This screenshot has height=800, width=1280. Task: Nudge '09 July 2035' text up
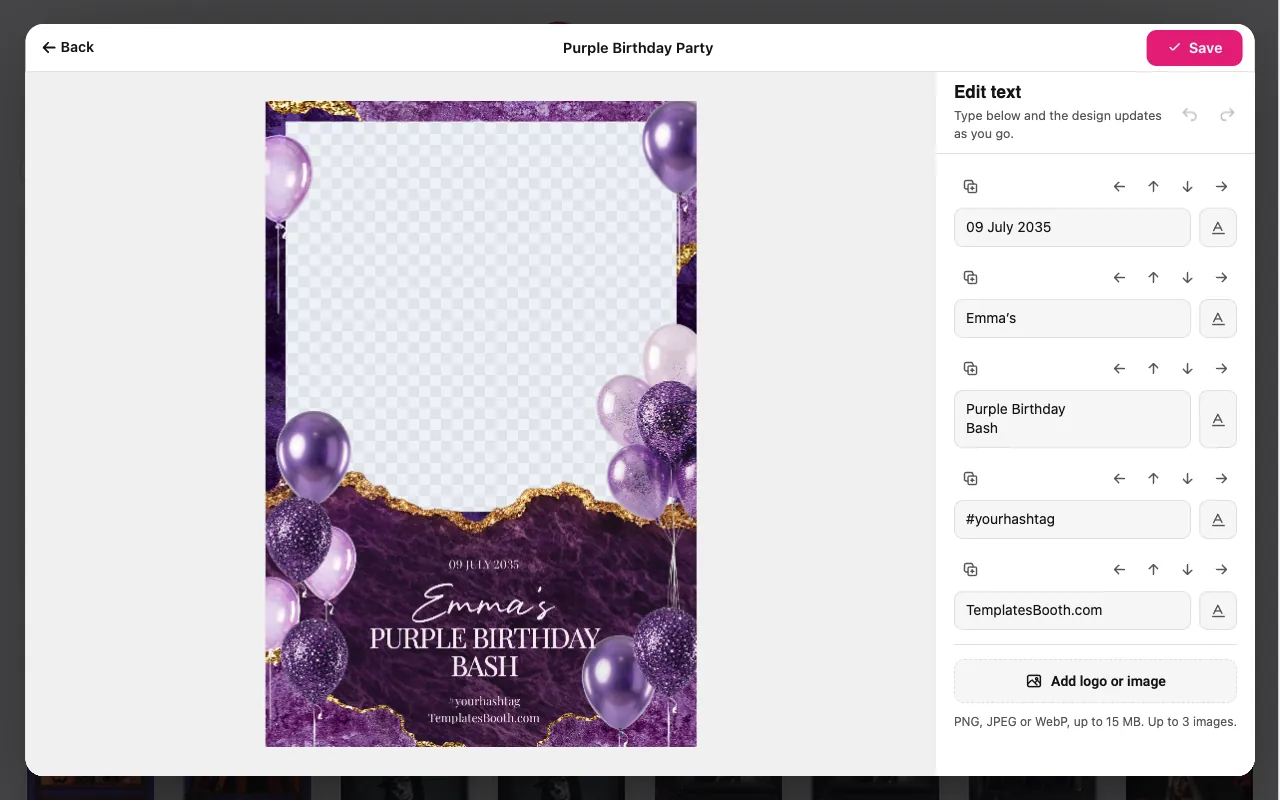pos(1153,187)
